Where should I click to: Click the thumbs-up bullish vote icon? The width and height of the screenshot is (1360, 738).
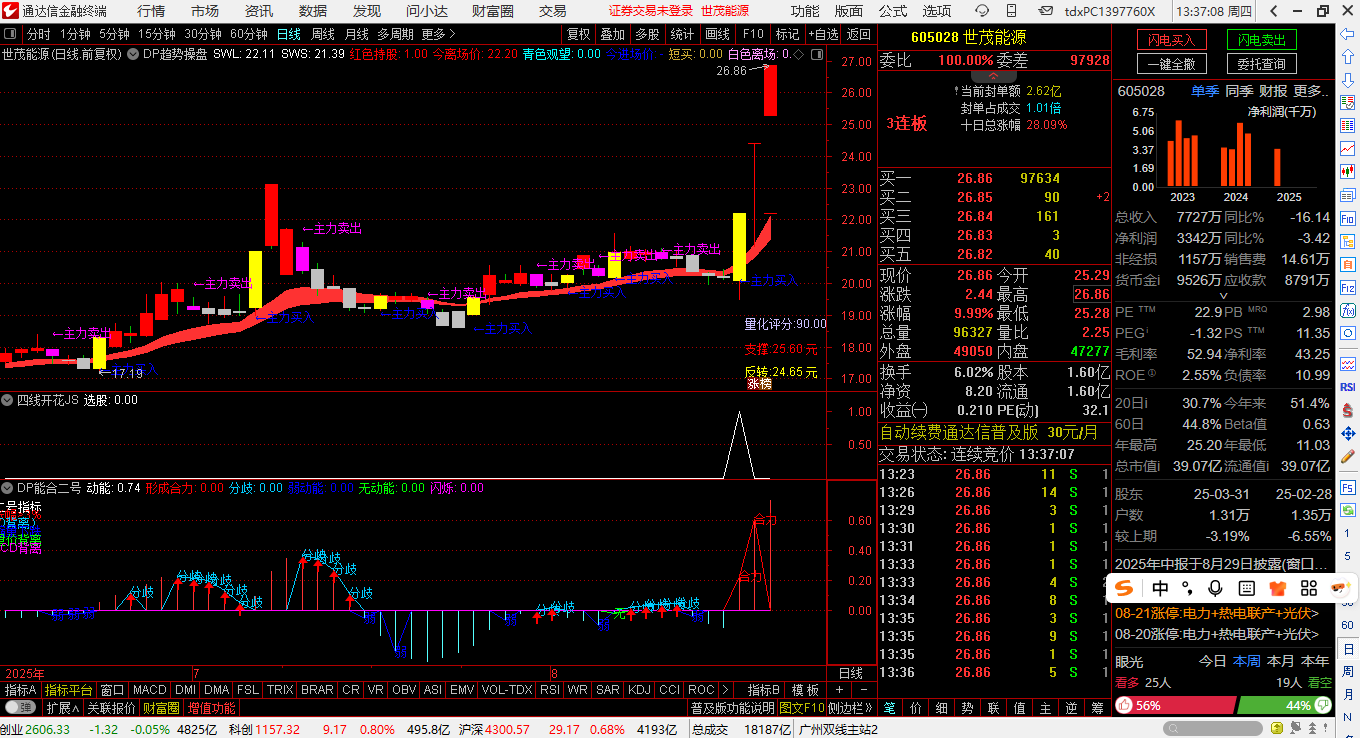[1124, 705]
